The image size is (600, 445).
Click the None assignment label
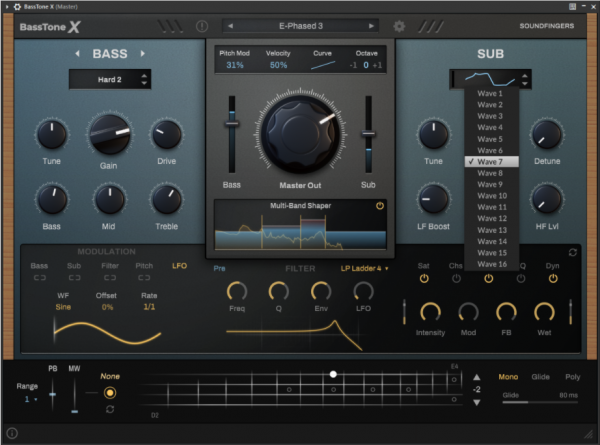click(x=110, y=376)
